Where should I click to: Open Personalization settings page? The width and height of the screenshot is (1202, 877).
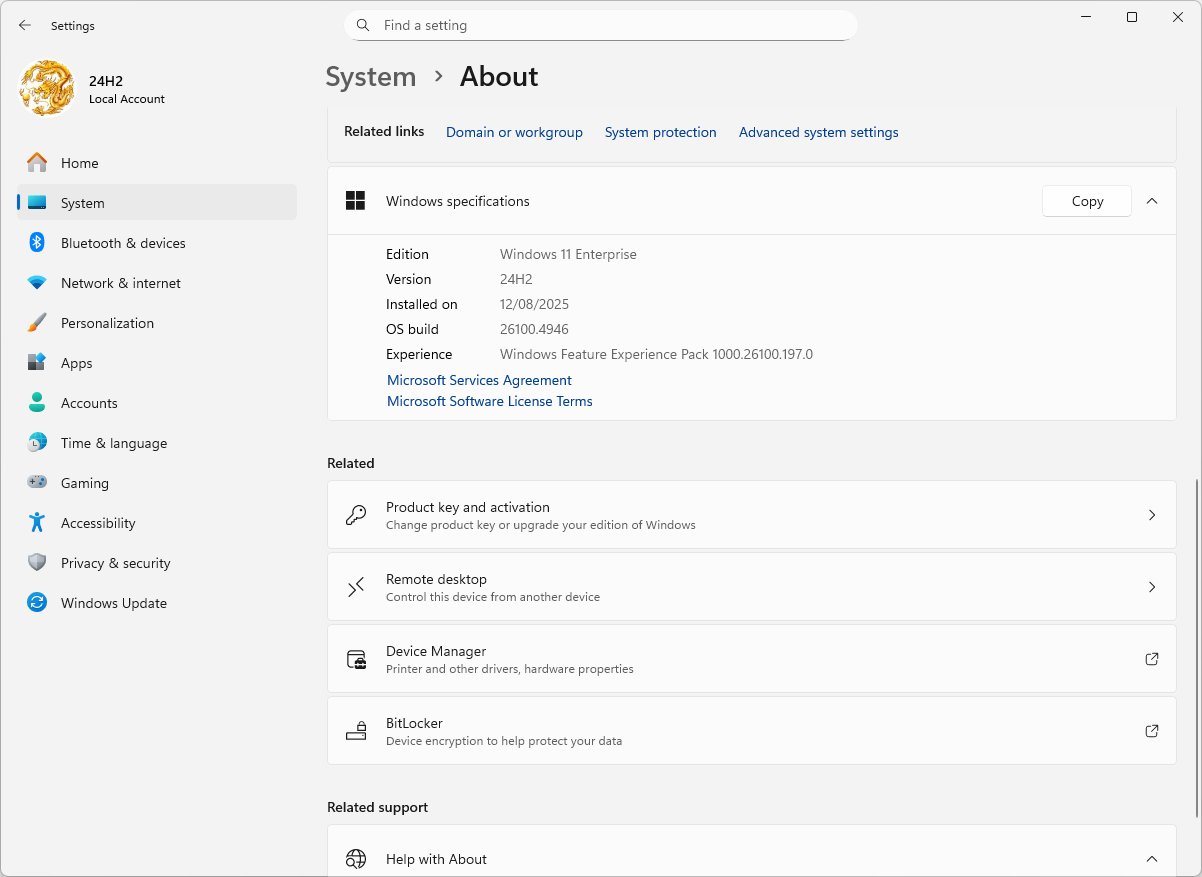point(157,323)
